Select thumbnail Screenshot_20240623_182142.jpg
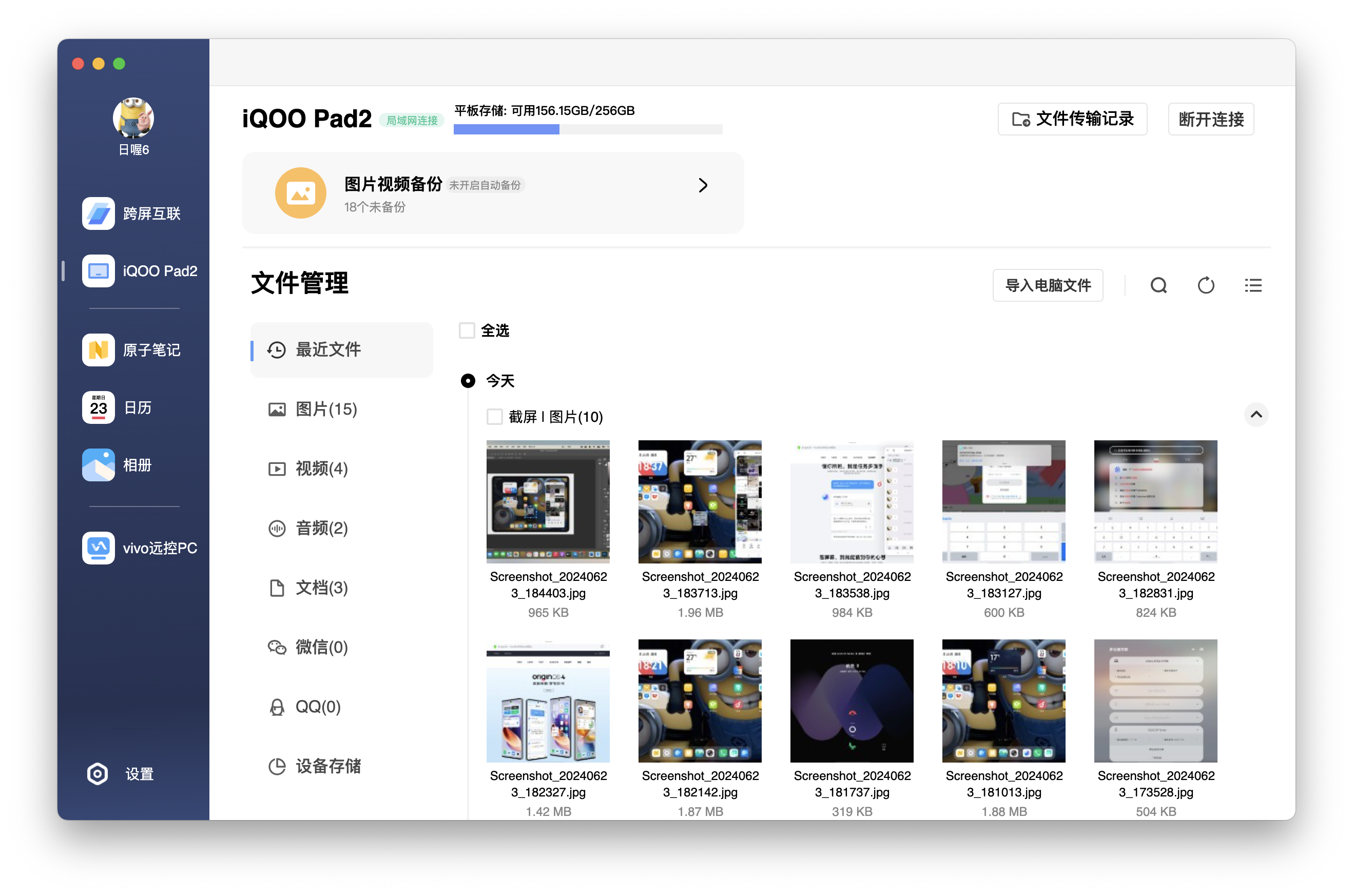Image resolution: width=1353 pixels, height=896 pixels. coord(700,700)
